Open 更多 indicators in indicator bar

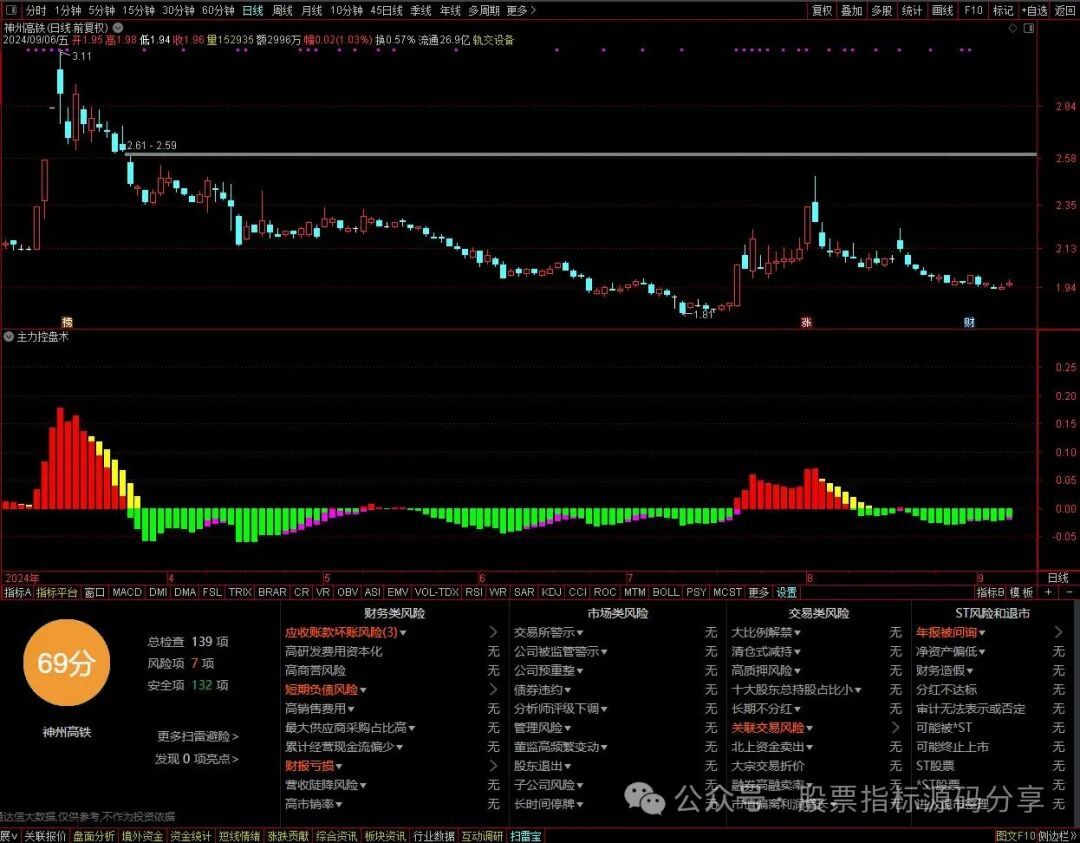coord(758,592)
